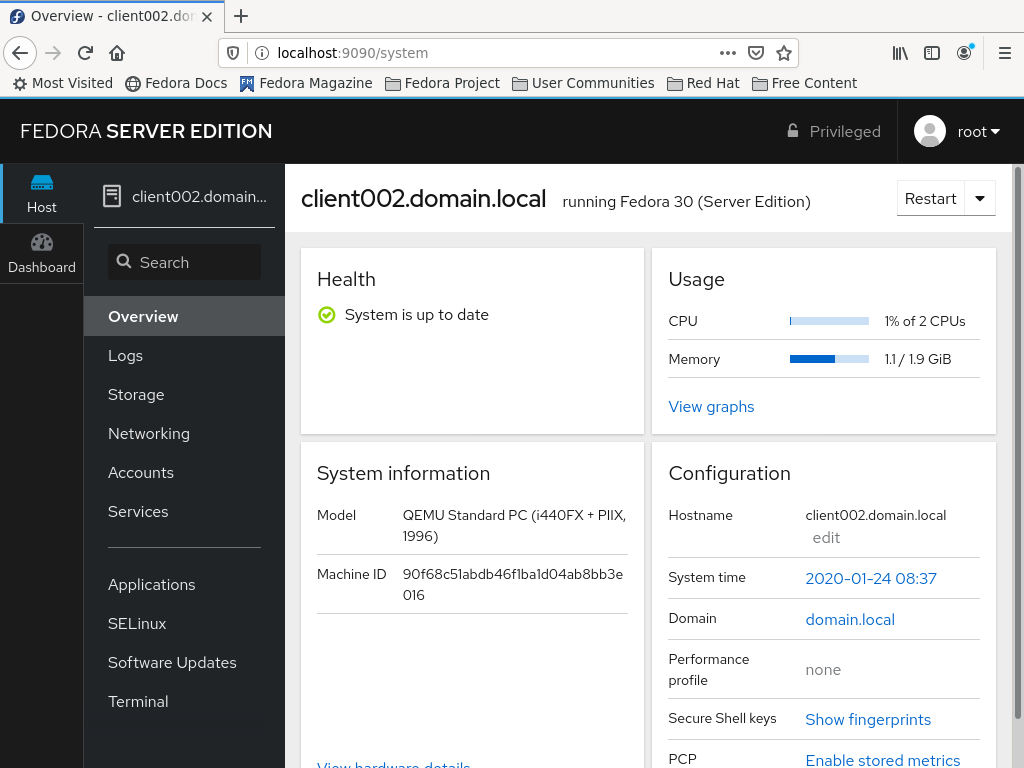Click View graphs link
The height and width of the screenshot is (768, 1024).
pos(711,407)
